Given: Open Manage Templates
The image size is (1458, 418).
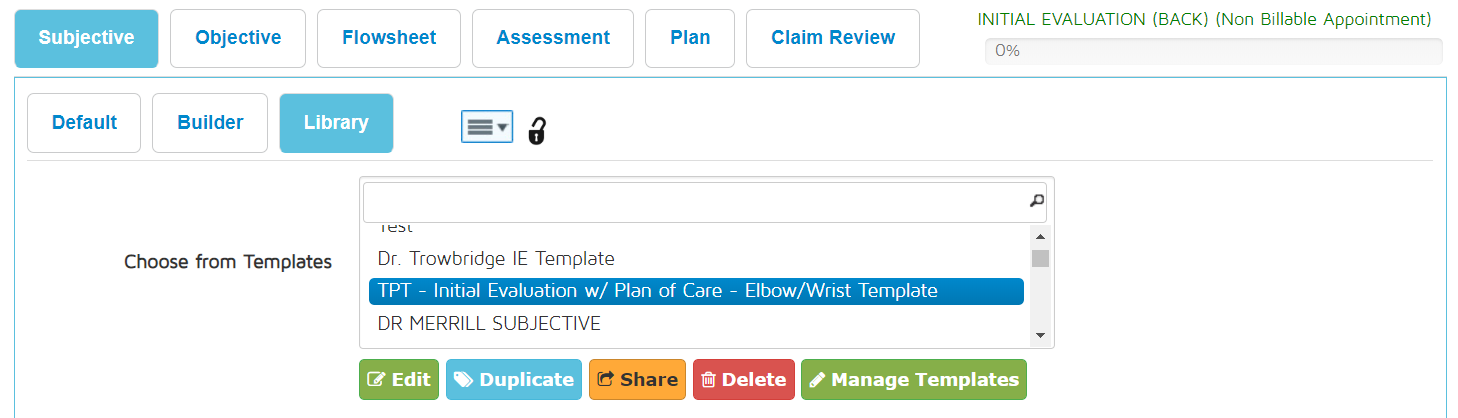Looking at the screenshot, I should 913,380.
